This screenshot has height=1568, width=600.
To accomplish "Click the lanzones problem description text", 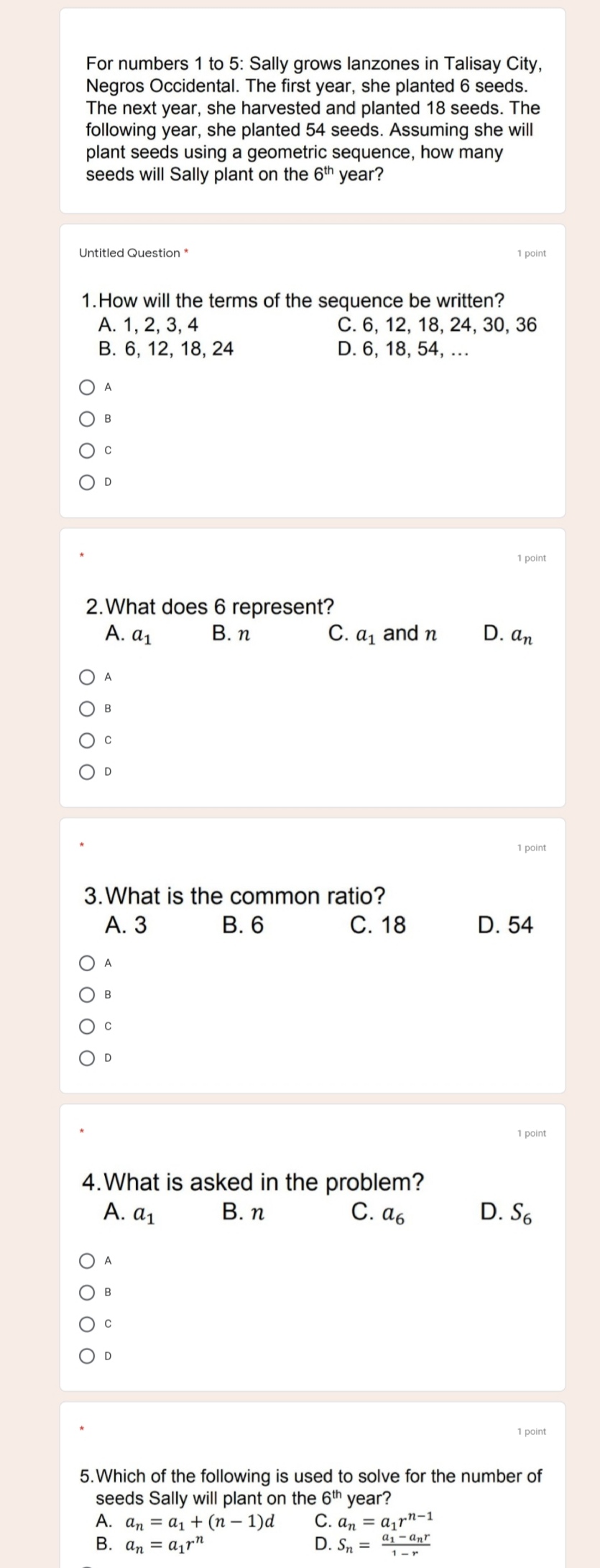I will (x=313, y=119).
